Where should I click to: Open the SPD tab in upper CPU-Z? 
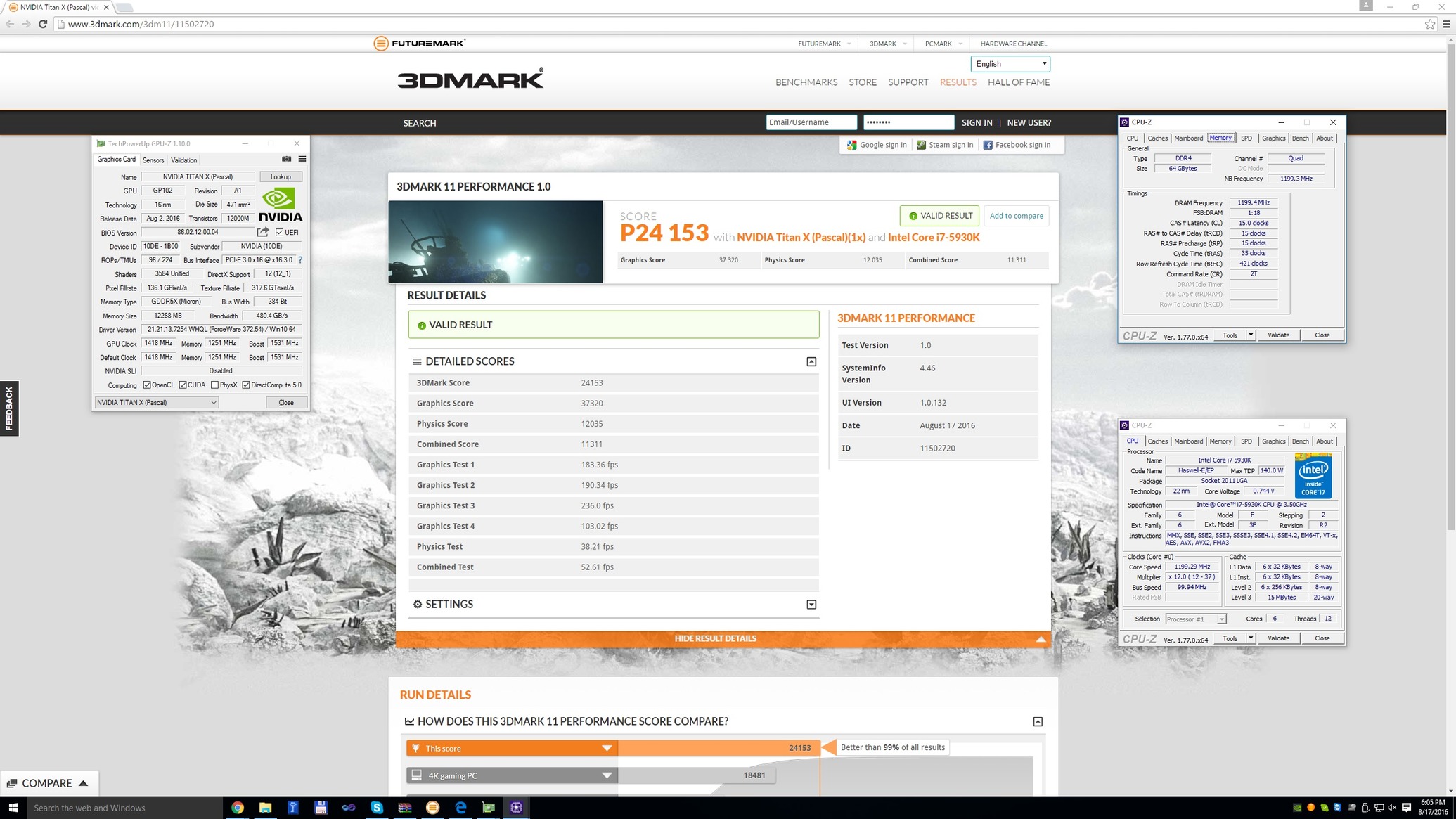point(1246,138)
